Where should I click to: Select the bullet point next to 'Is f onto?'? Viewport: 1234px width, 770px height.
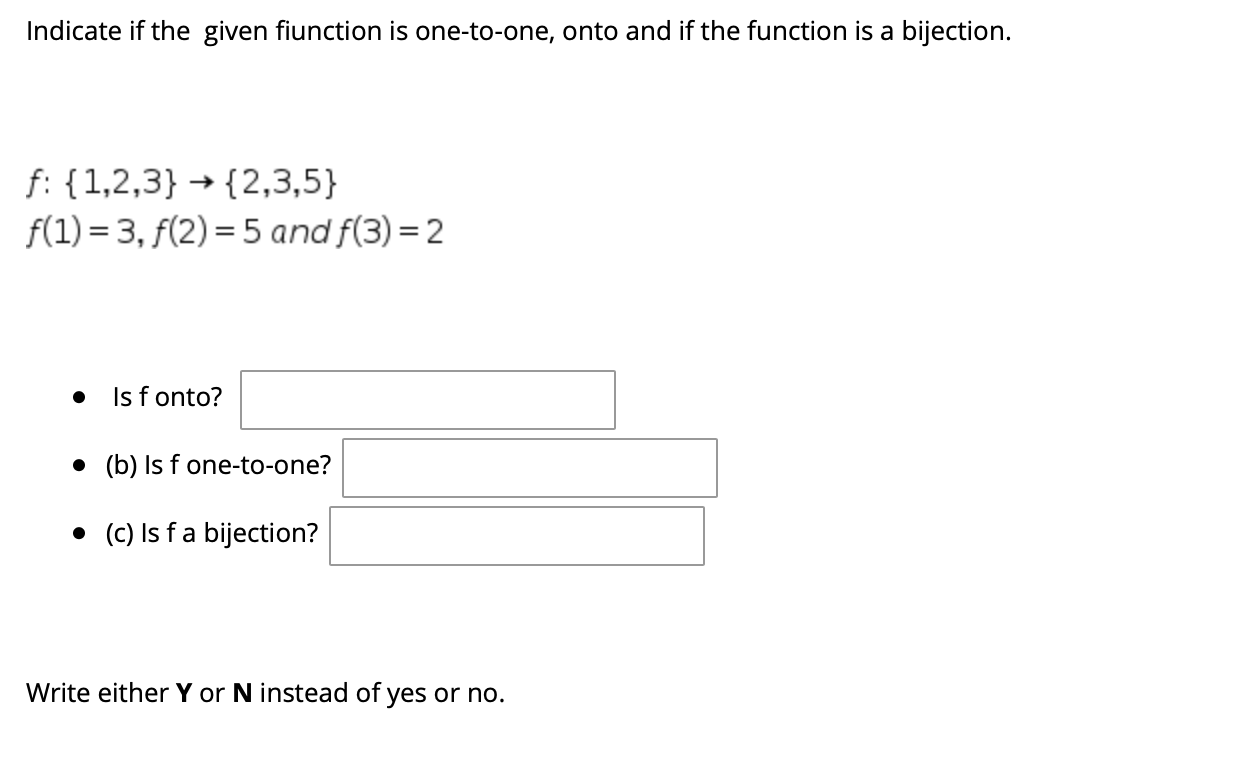tap(81, 397)
